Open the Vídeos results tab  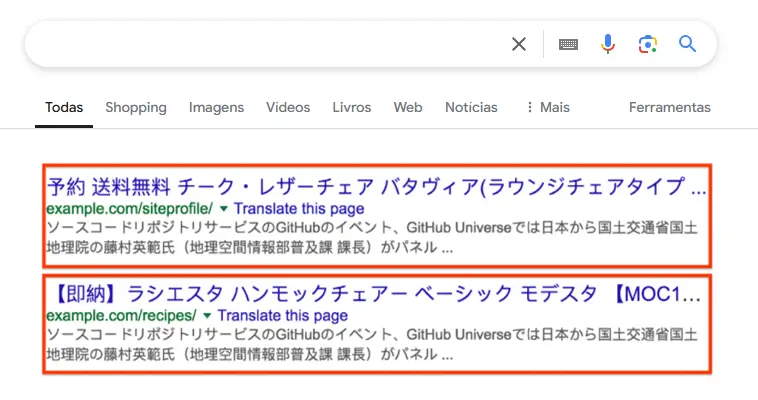[x=288, y=107]
